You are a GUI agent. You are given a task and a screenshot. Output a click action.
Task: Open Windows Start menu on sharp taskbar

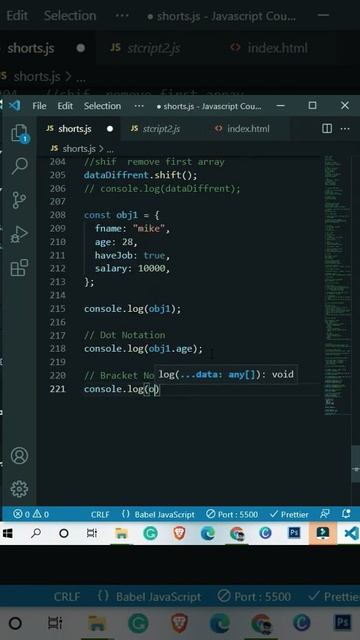pos(7,533)
